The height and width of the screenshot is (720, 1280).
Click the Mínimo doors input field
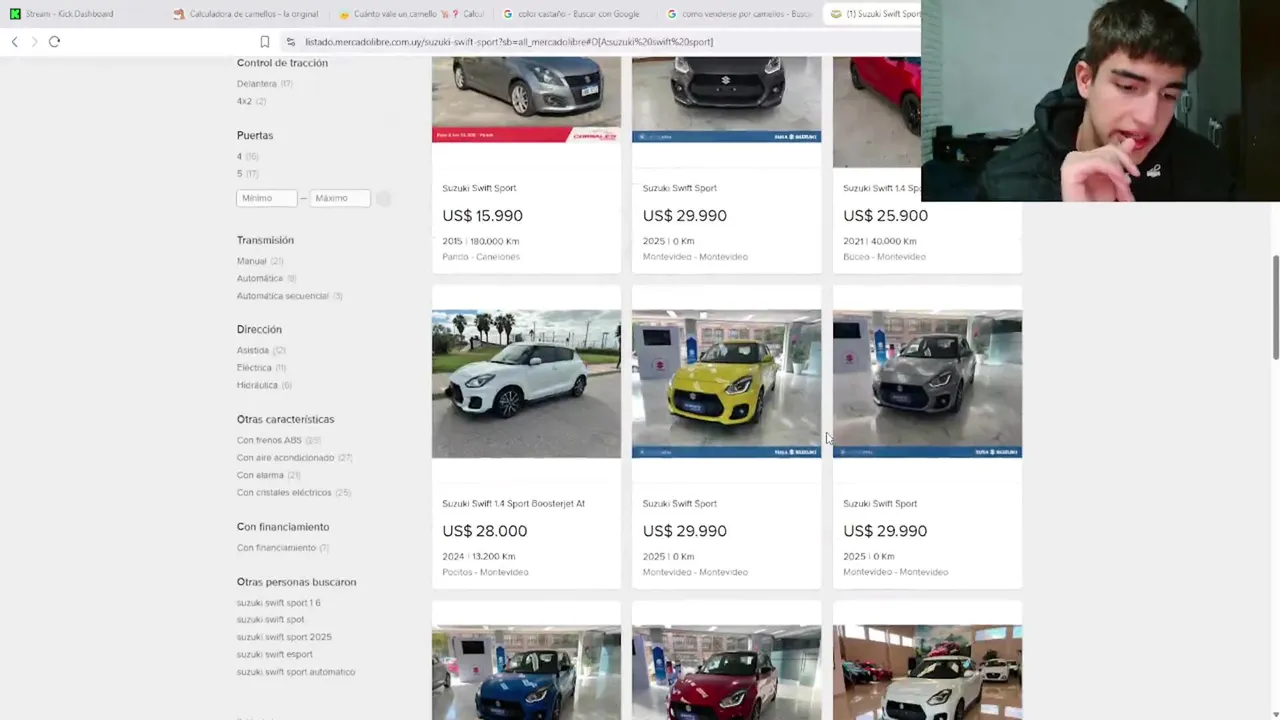[x=266, y=198]
